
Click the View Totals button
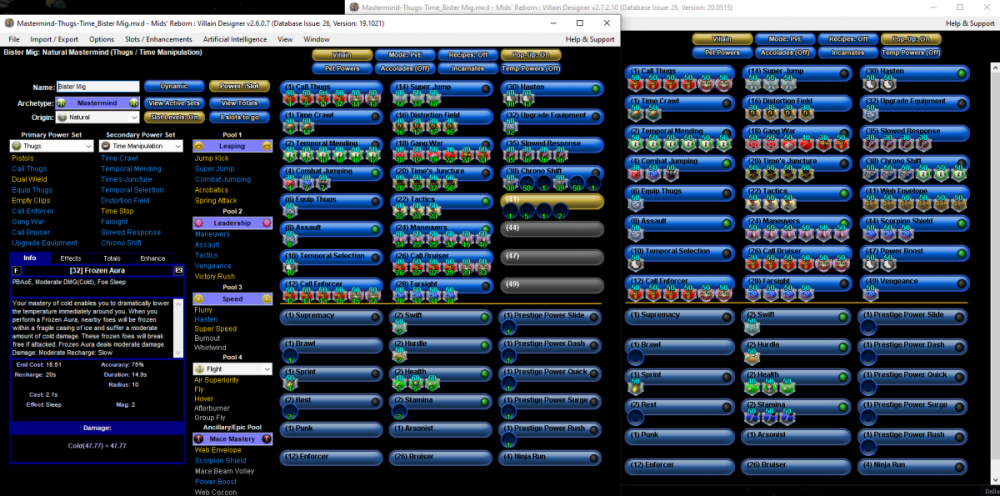pyautogui.click(x=239, y=102)
